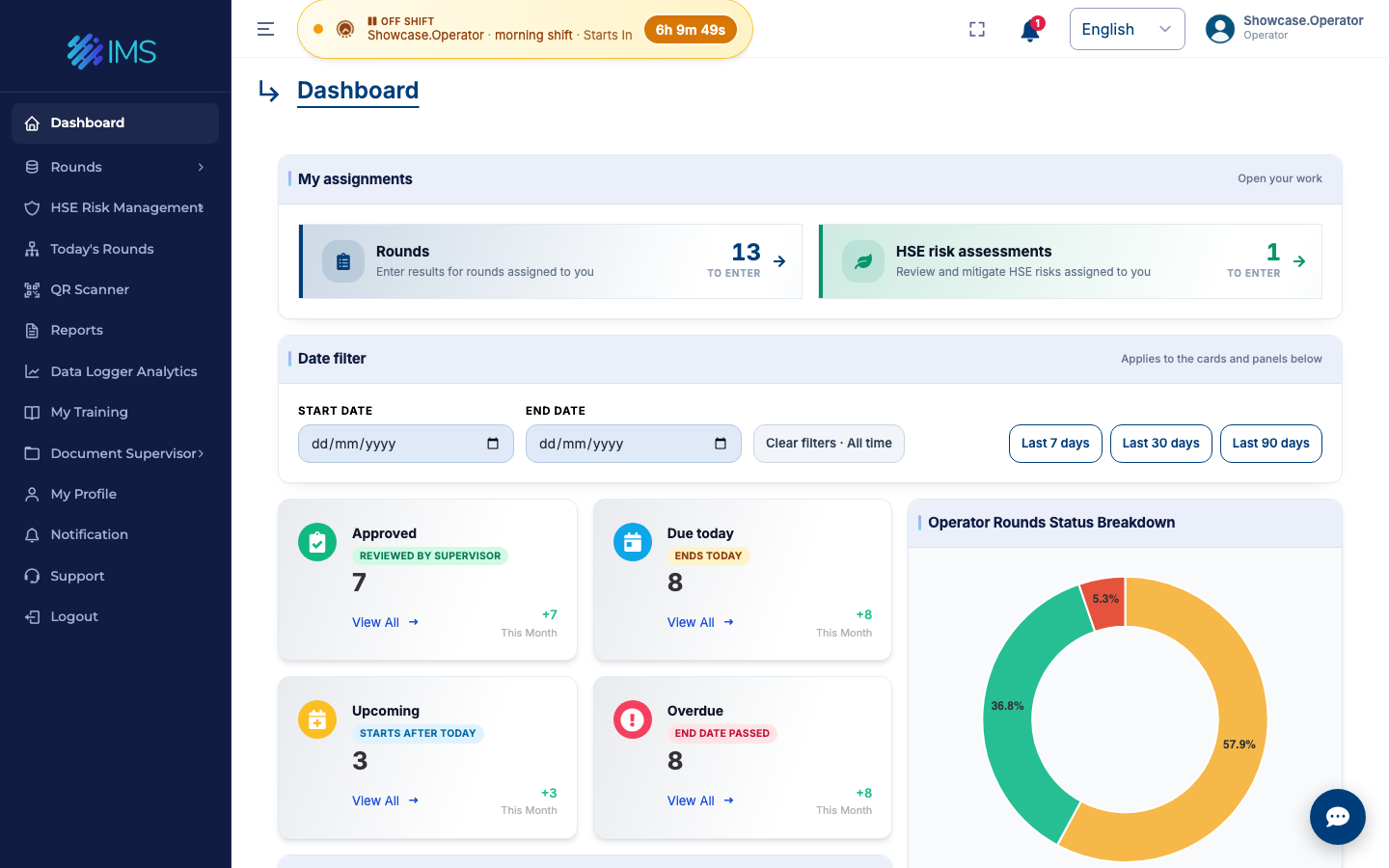Screen dimensions: 1389x868
Task: Click the My Training book icon
Action: tap(32, 412)
